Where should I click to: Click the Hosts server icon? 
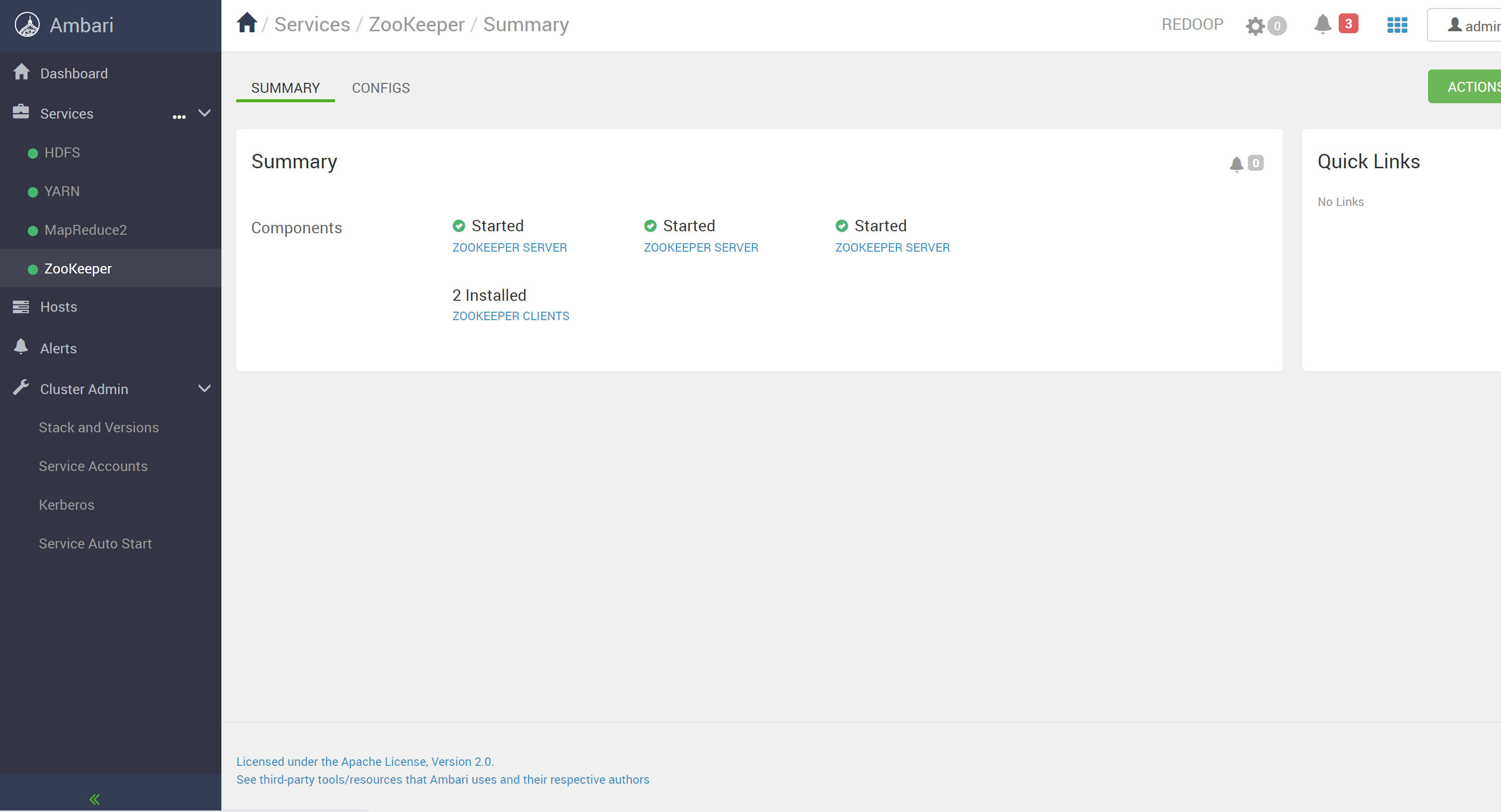[21, 306]
